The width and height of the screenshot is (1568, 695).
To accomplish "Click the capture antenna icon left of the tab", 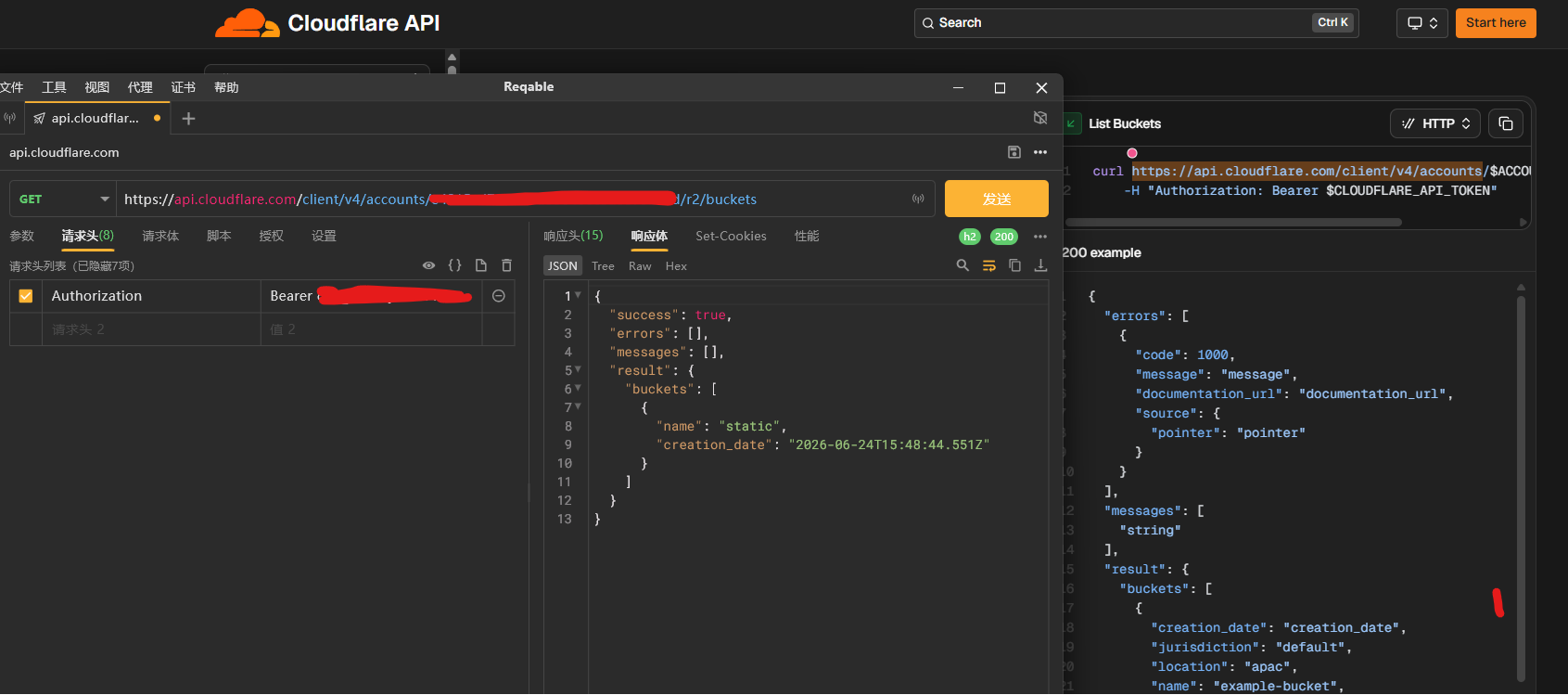I will point(10,118).
